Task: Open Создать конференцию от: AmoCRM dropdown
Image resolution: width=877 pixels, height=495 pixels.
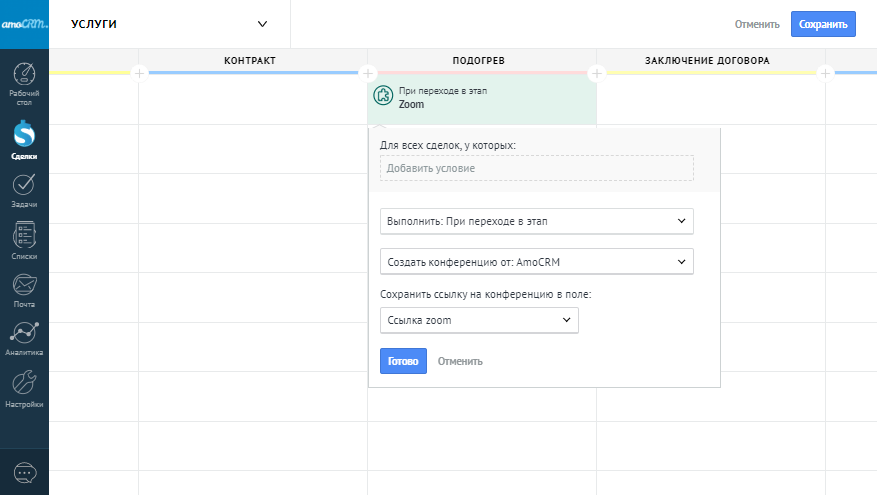Action: [537, 262]
